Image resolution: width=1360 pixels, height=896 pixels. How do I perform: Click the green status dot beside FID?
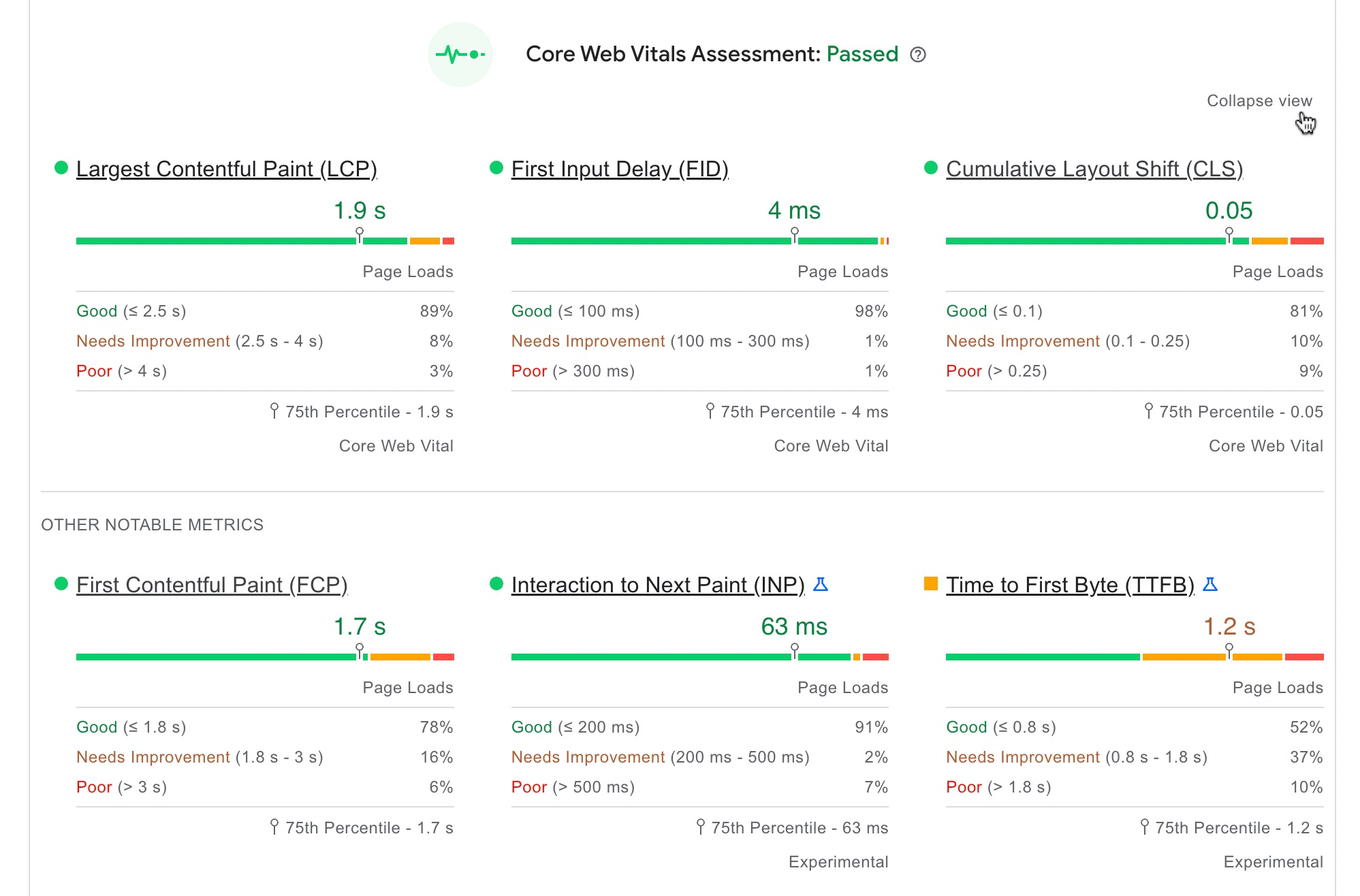[x=495, y=167]
